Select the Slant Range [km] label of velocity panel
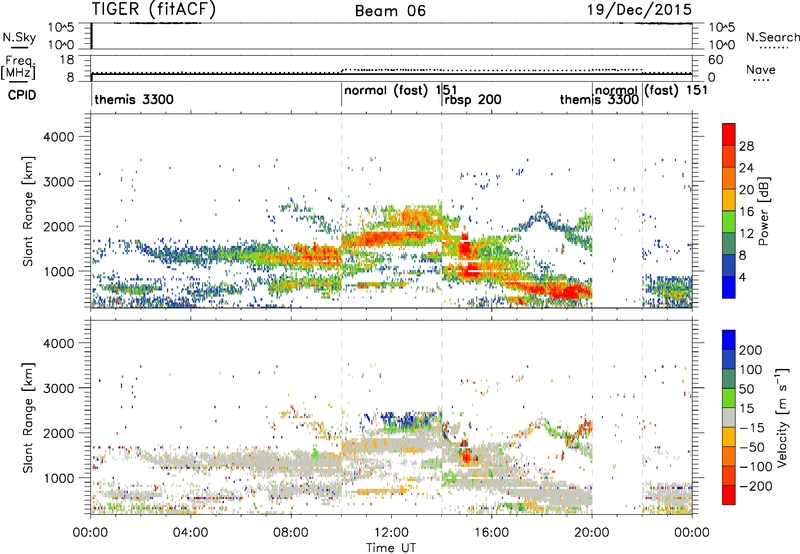 28,417
